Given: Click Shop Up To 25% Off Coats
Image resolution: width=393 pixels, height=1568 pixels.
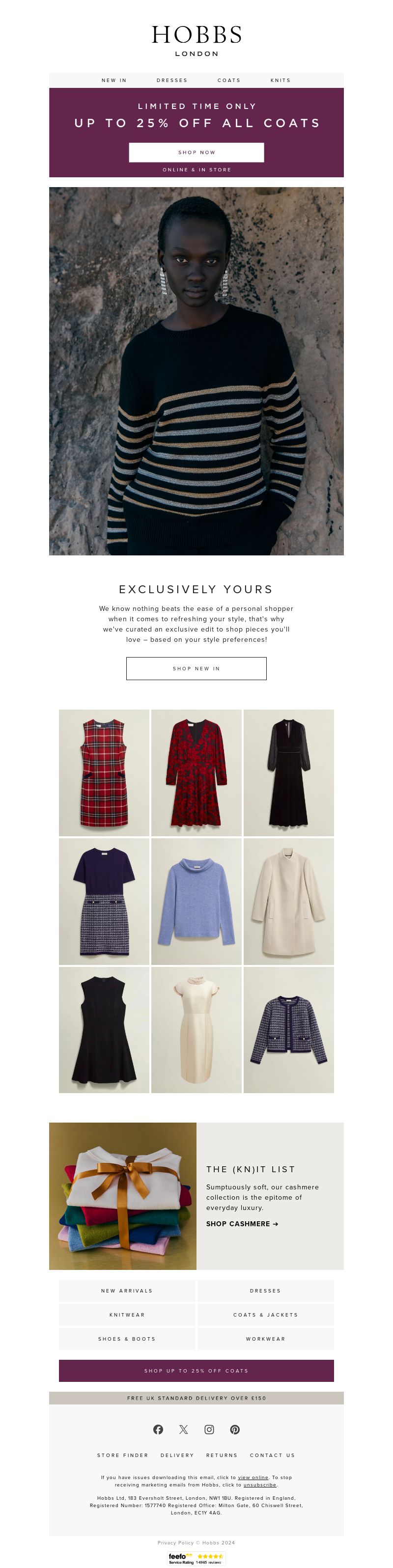Looking at the screenshot, I should (x=196, y=1371).
